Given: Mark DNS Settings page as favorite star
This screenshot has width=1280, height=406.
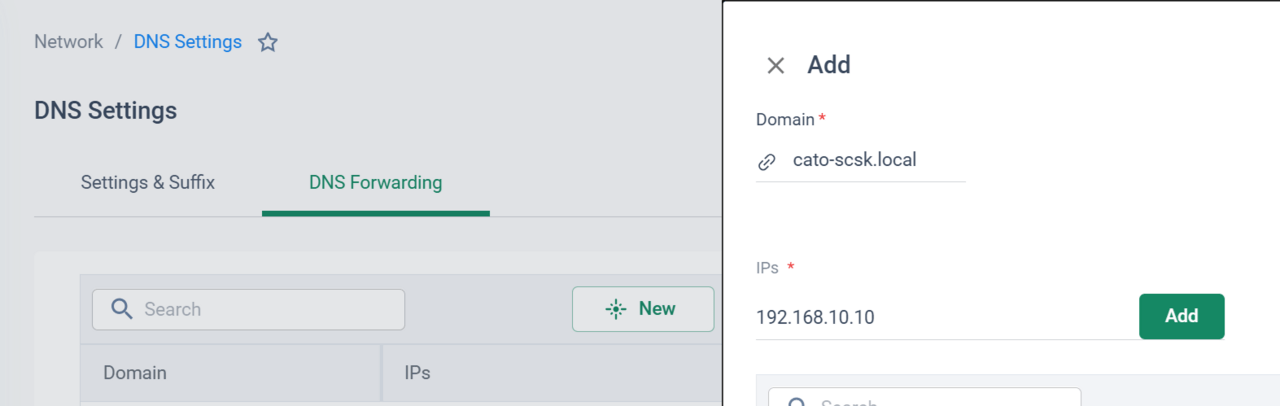Looking at the screenshot, I should pos(267,42).
